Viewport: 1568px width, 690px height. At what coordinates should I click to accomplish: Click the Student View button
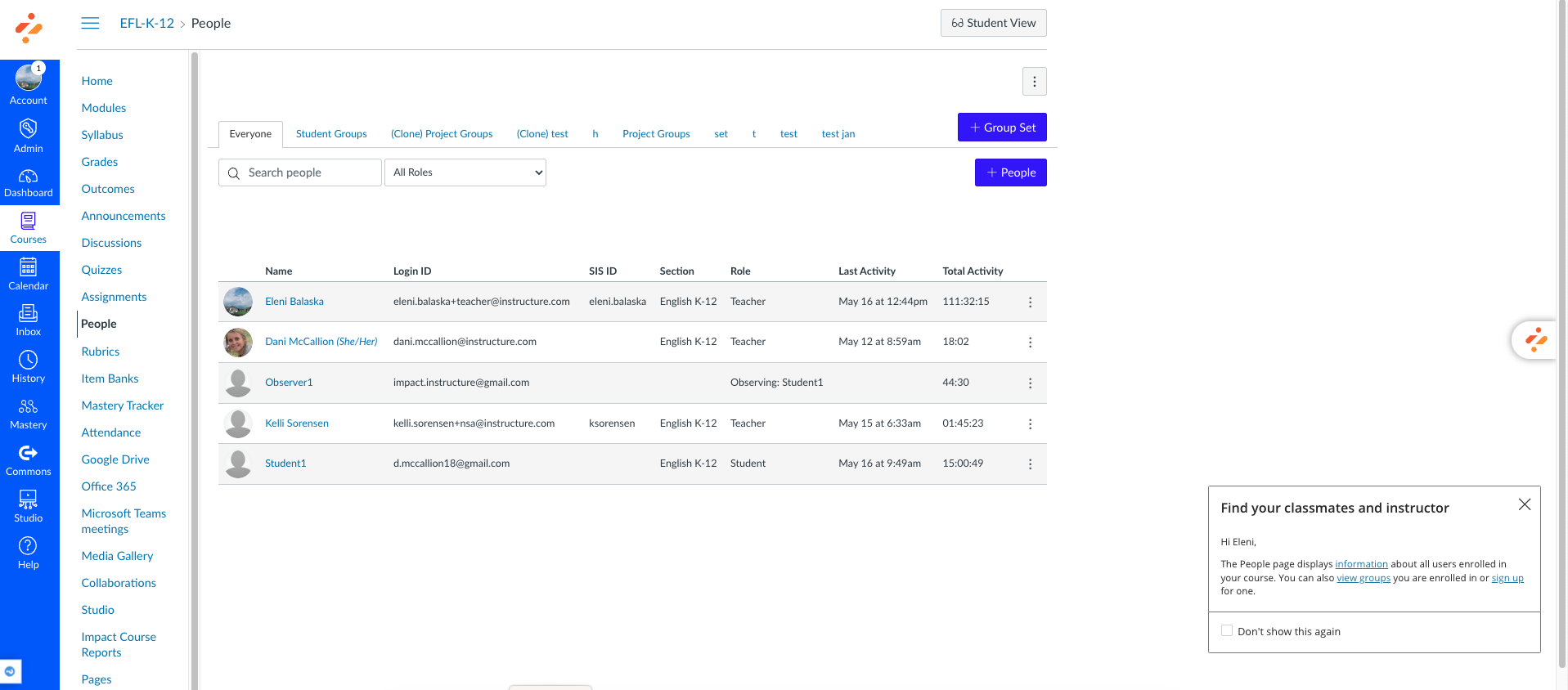[994, 23]
